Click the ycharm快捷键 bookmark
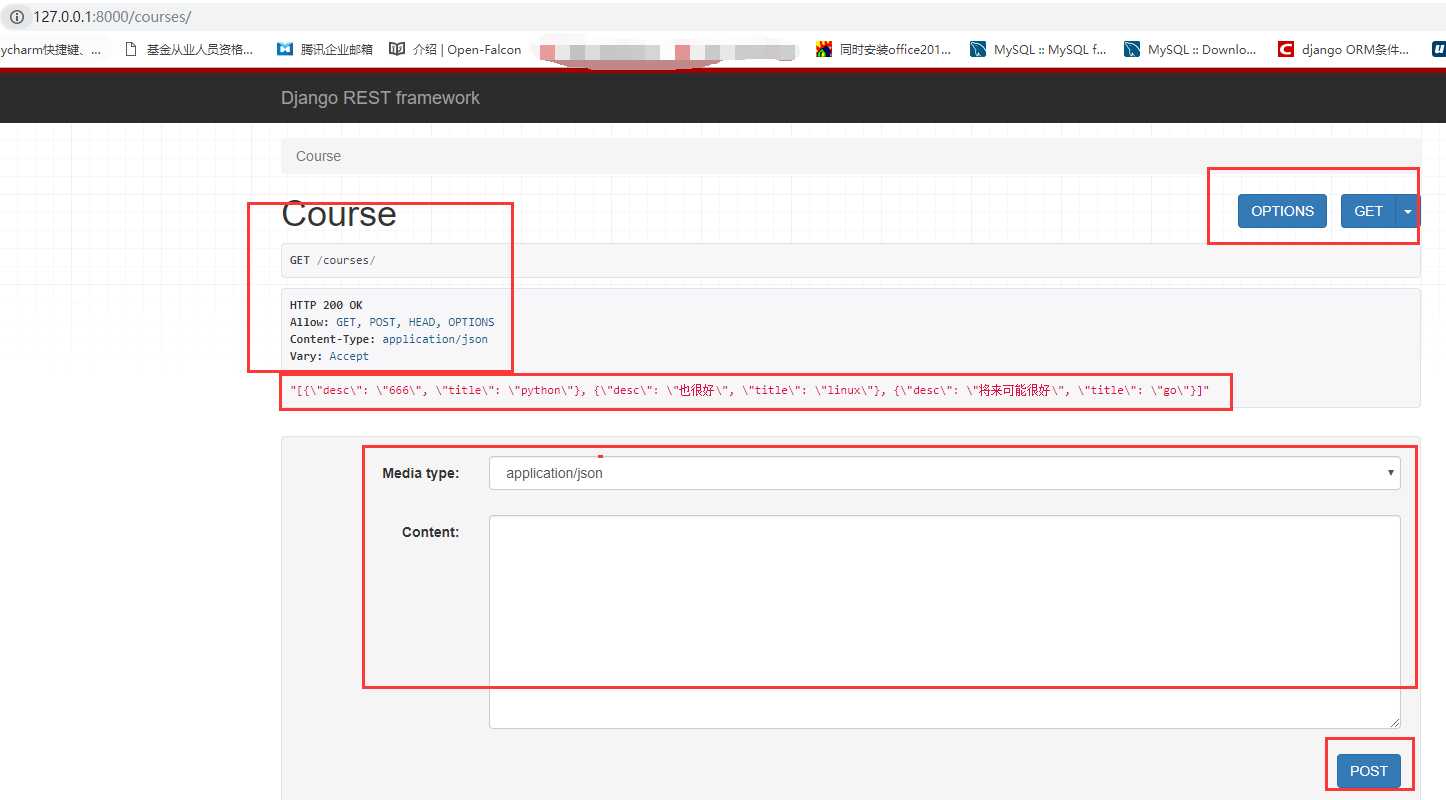The image size is (1446, 800). coord(50,48)
